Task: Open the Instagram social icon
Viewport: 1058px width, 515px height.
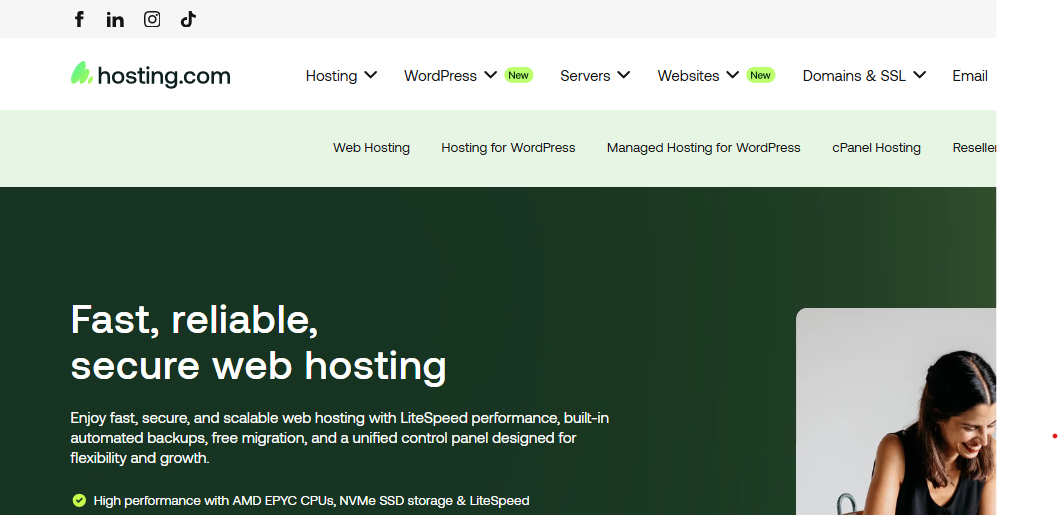Action: click(152, 20)
